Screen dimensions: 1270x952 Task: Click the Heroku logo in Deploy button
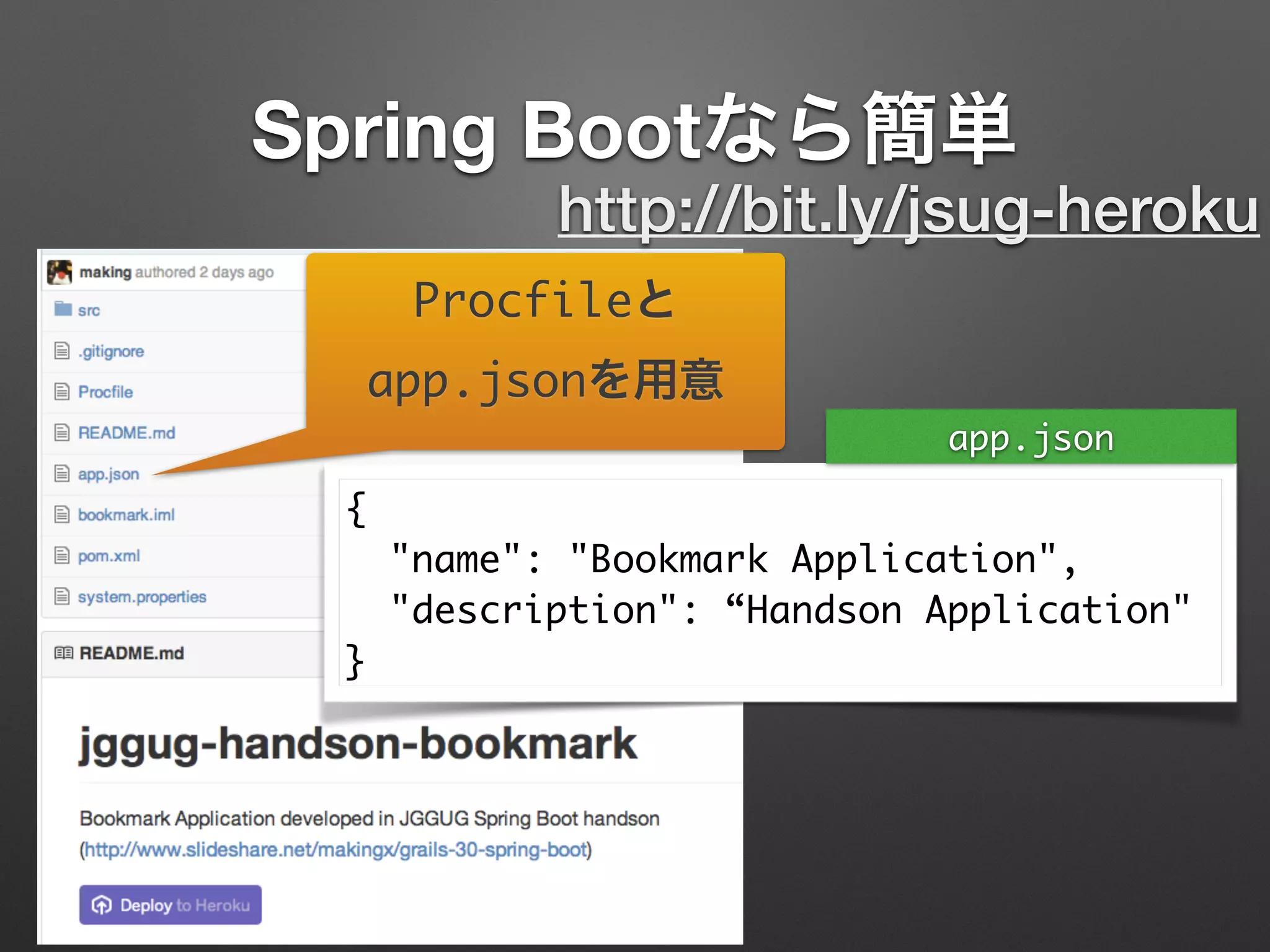[102, 906]
